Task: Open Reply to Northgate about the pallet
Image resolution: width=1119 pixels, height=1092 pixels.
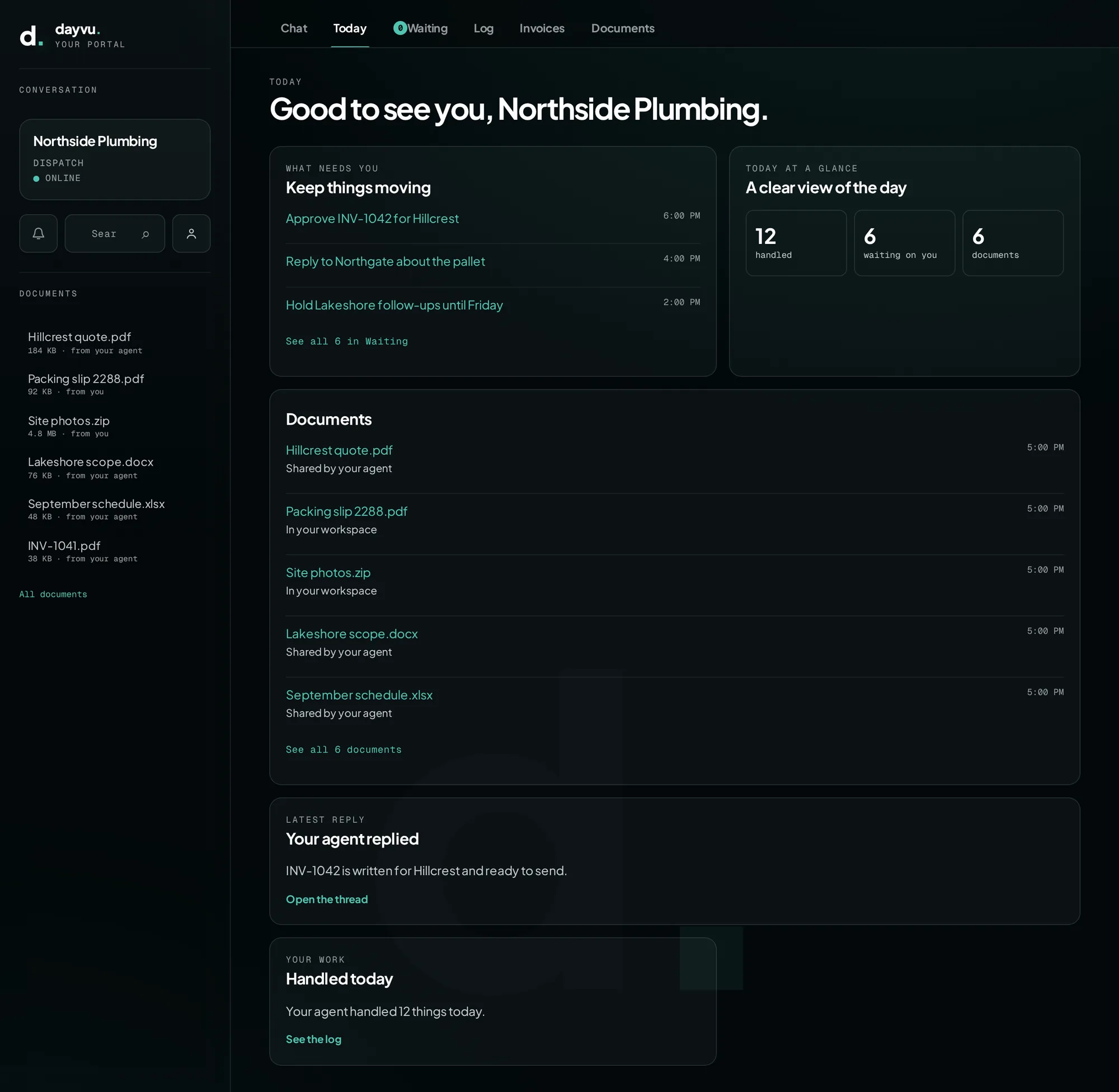Action: point(385,261)
